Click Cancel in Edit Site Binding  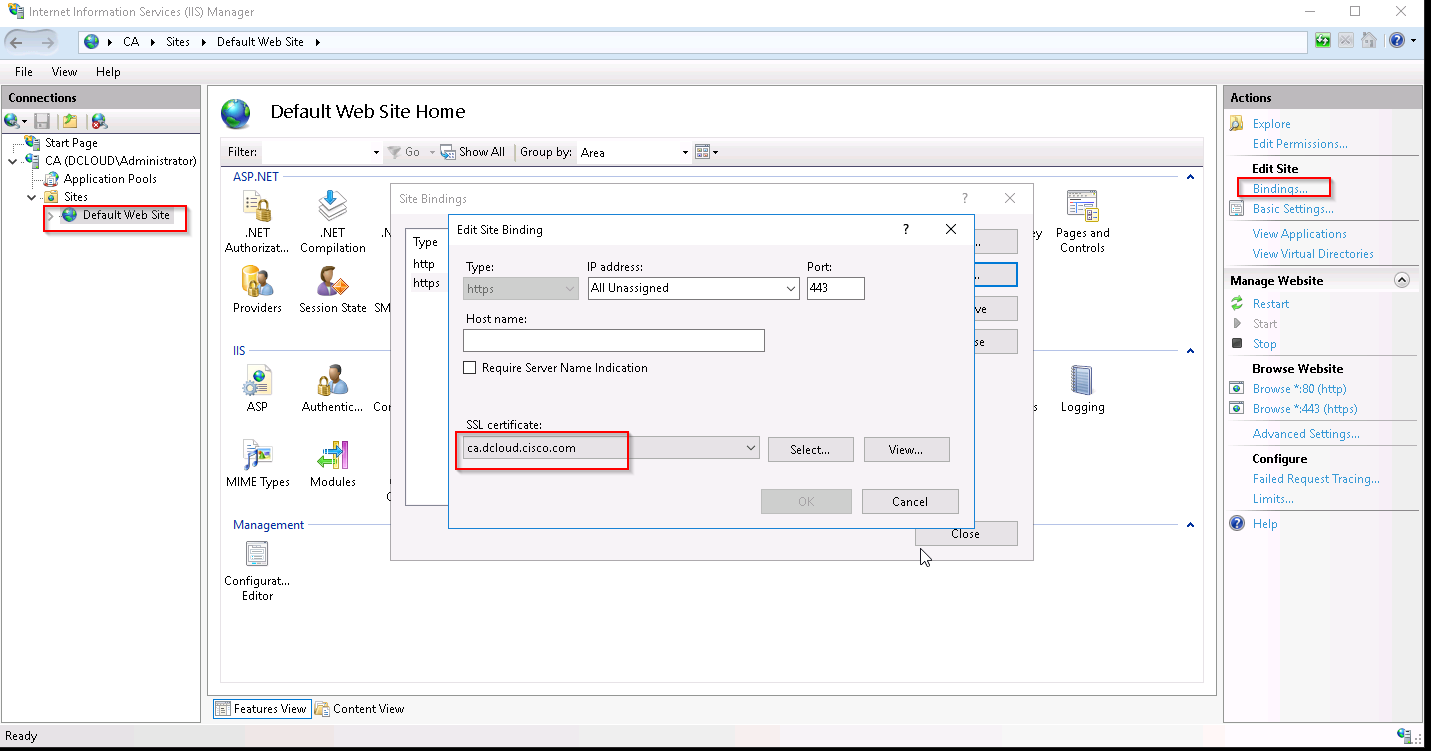910,502
